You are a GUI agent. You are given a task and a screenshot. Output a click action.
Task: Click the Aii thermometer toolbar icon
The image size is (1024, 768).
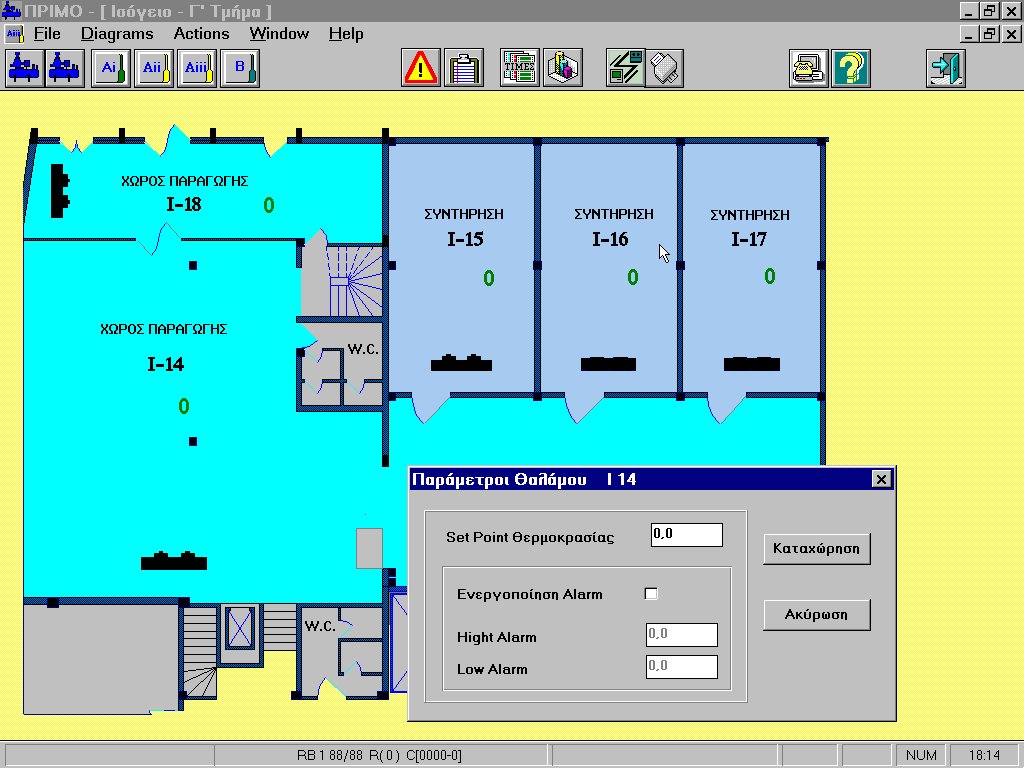coord(154,68)
